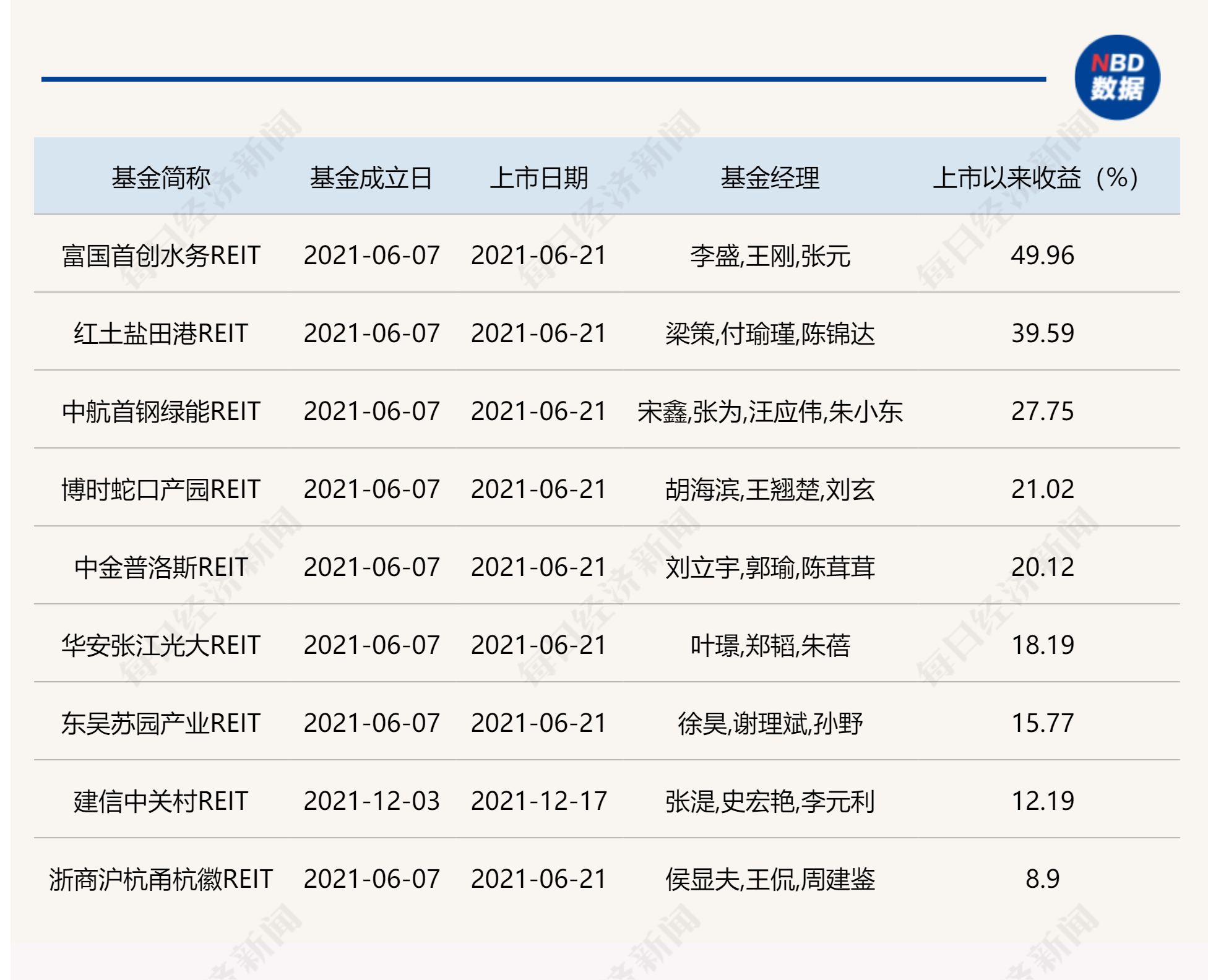Click the 上市日期 column header
The height and width of the screenshot is (980, 1208).
(539, 178)
